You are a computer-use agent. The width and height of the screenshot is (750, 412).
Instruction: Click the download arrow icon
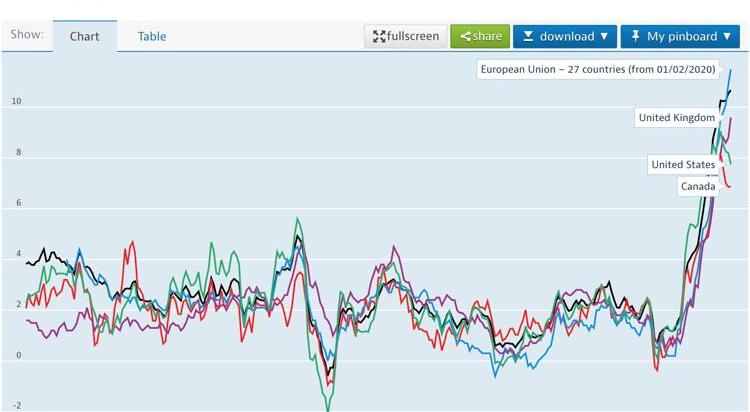(x=529, y=37)
